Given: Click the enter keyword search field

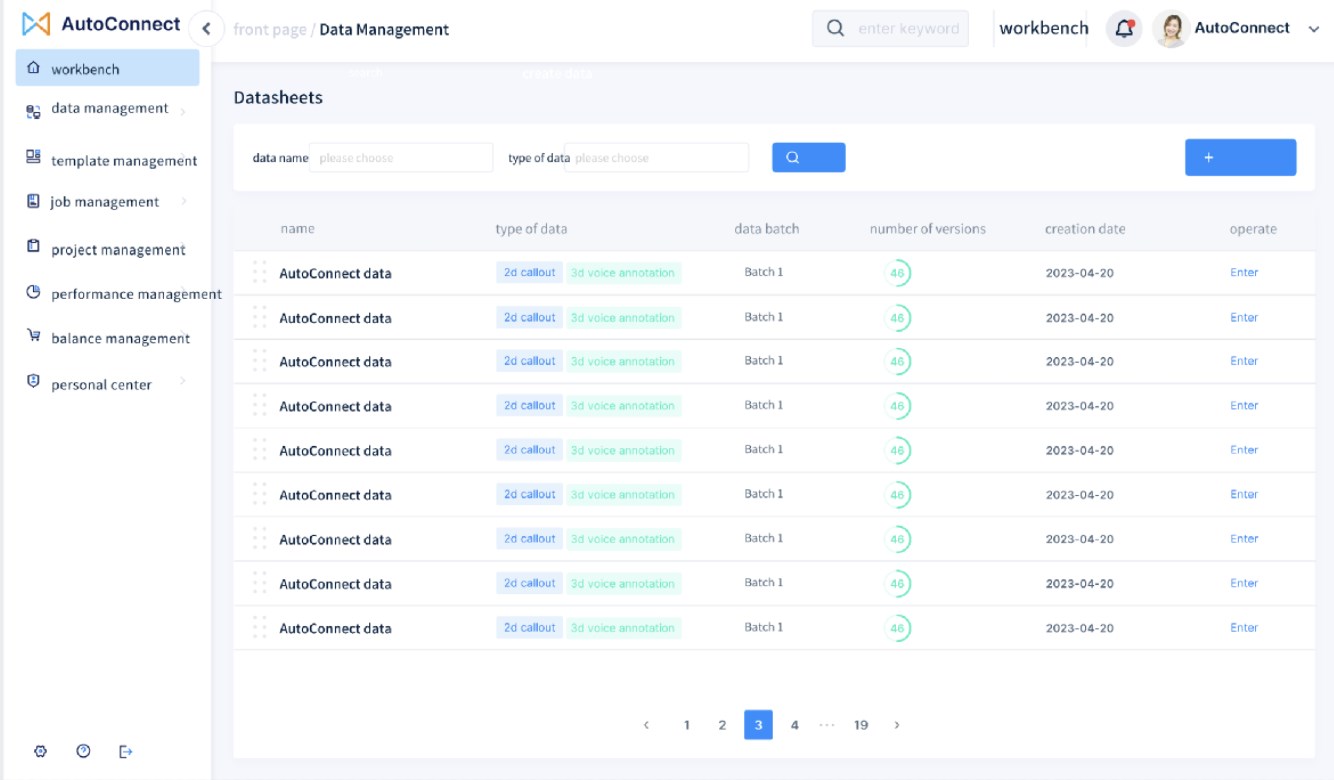Looking at the screenshot, I should [x=908, y=29].
